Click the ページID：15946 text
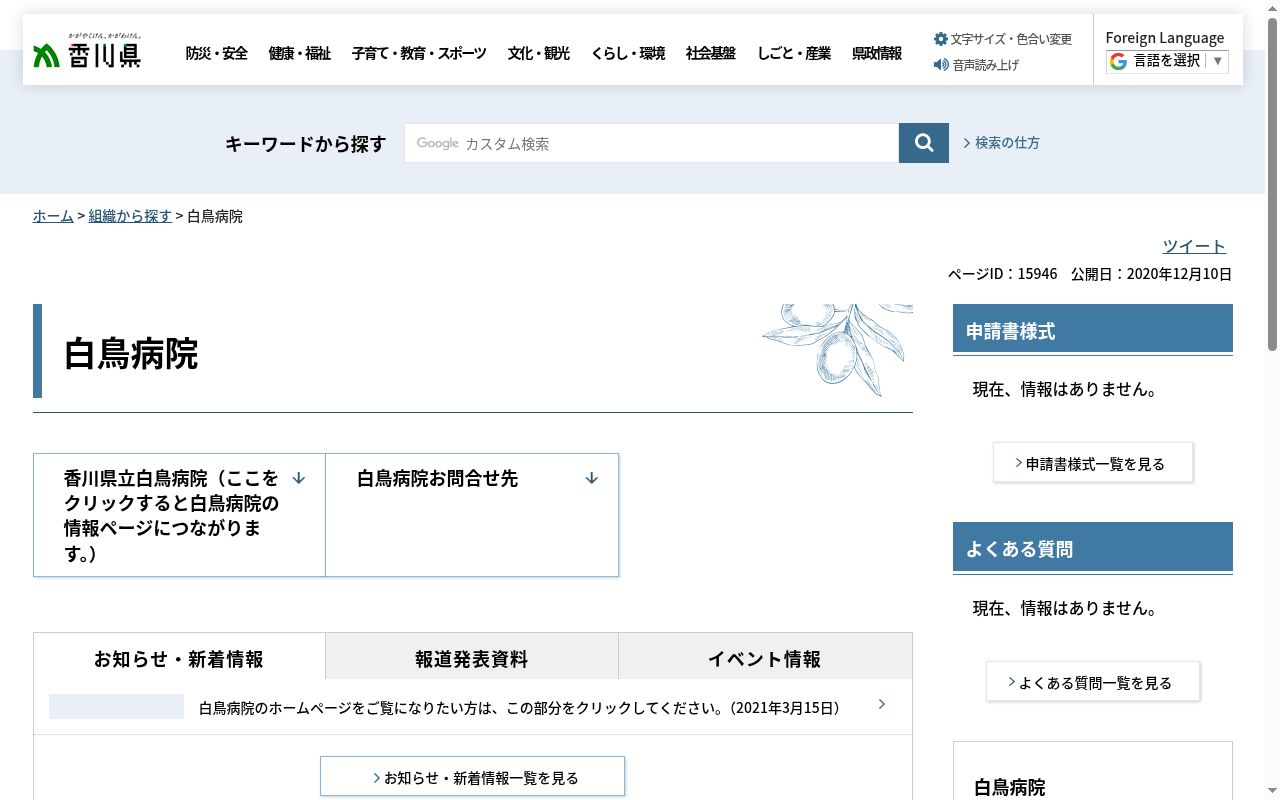Viewport: 1280px width, 800px height. [1002, 274]
